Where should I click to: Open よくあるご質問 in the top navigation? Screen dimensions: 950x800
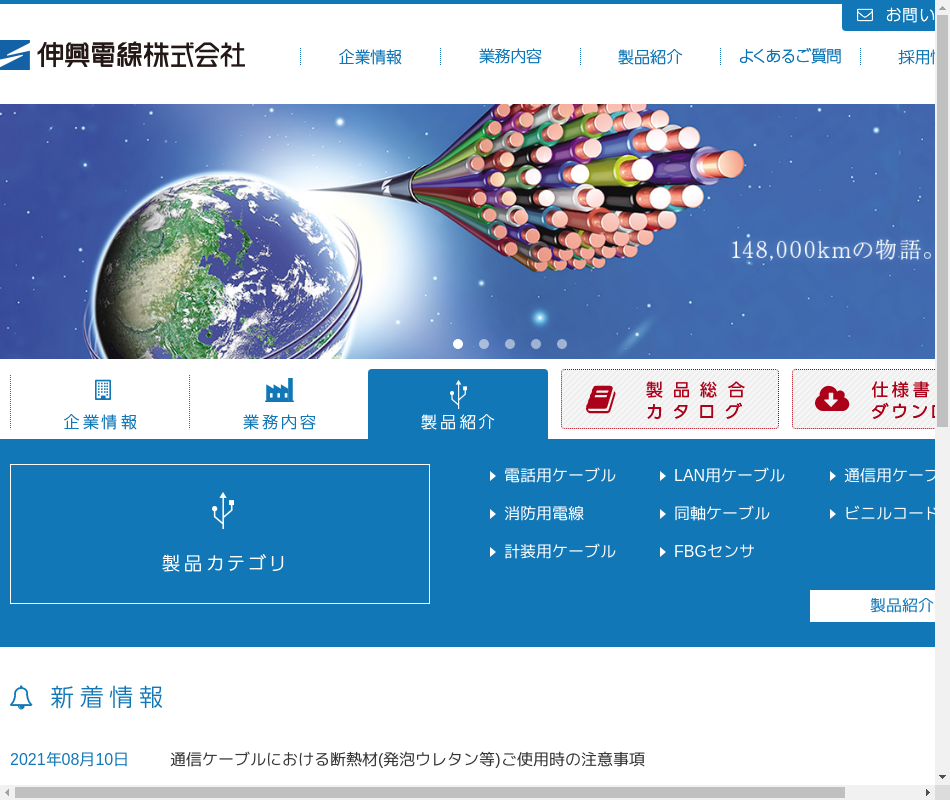pos(789,57)
